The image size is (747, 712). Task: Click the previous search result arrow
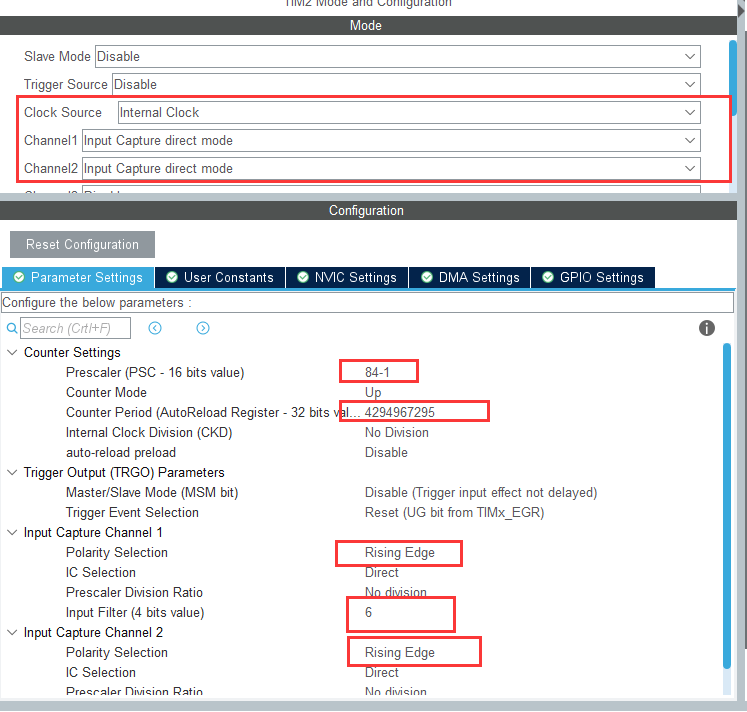tap(155, 328)
